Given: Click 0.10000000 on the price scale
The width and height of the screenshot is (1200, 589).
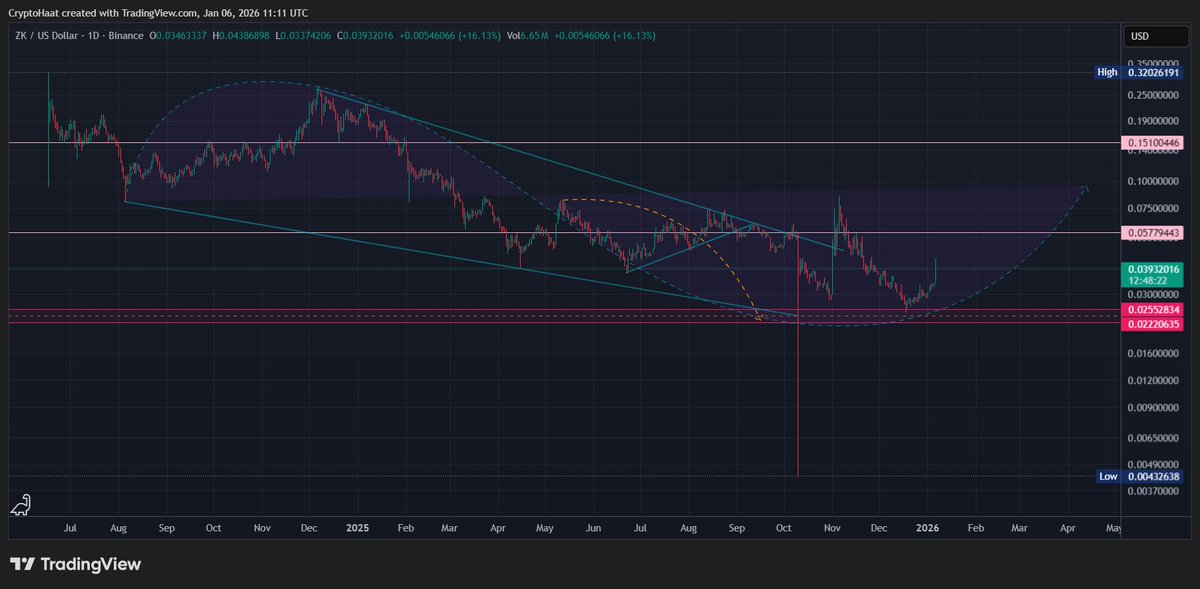Looking at the screenshot, I should 1154,182.
